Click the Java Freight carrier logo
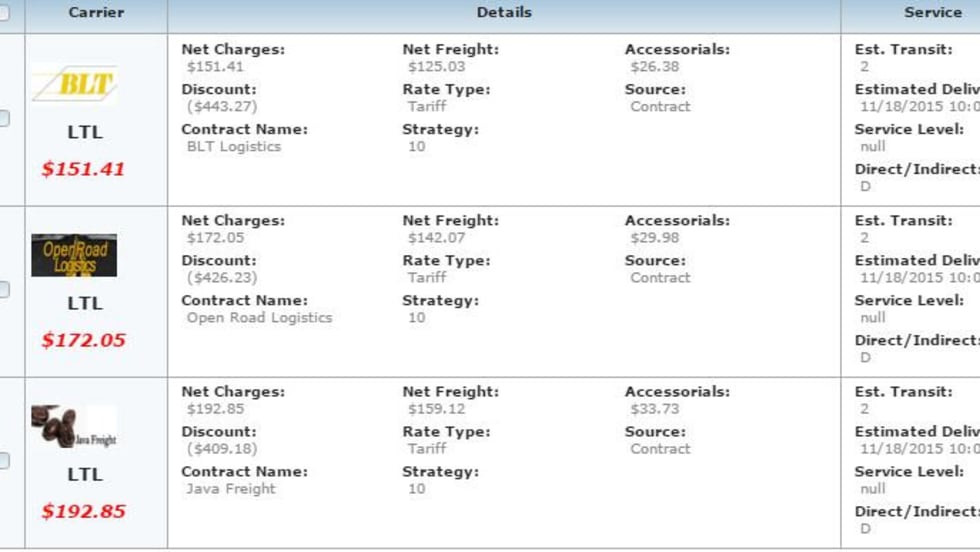Viewport: 980px width, 552px height. (x=74, y=427)
